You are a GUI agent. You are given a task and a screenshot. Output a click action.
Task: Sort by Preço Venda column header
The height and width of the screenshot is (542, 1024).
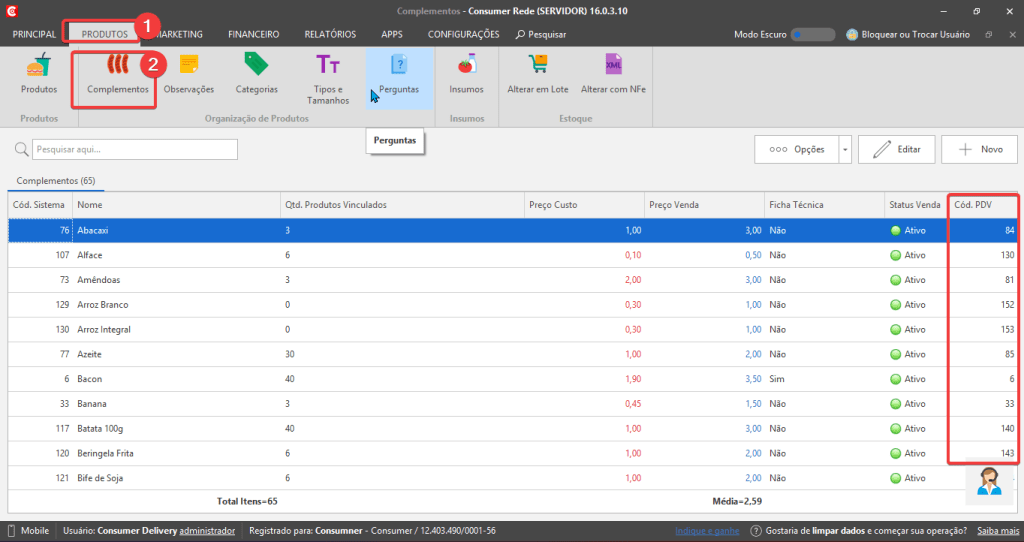(x=704, y=205)
